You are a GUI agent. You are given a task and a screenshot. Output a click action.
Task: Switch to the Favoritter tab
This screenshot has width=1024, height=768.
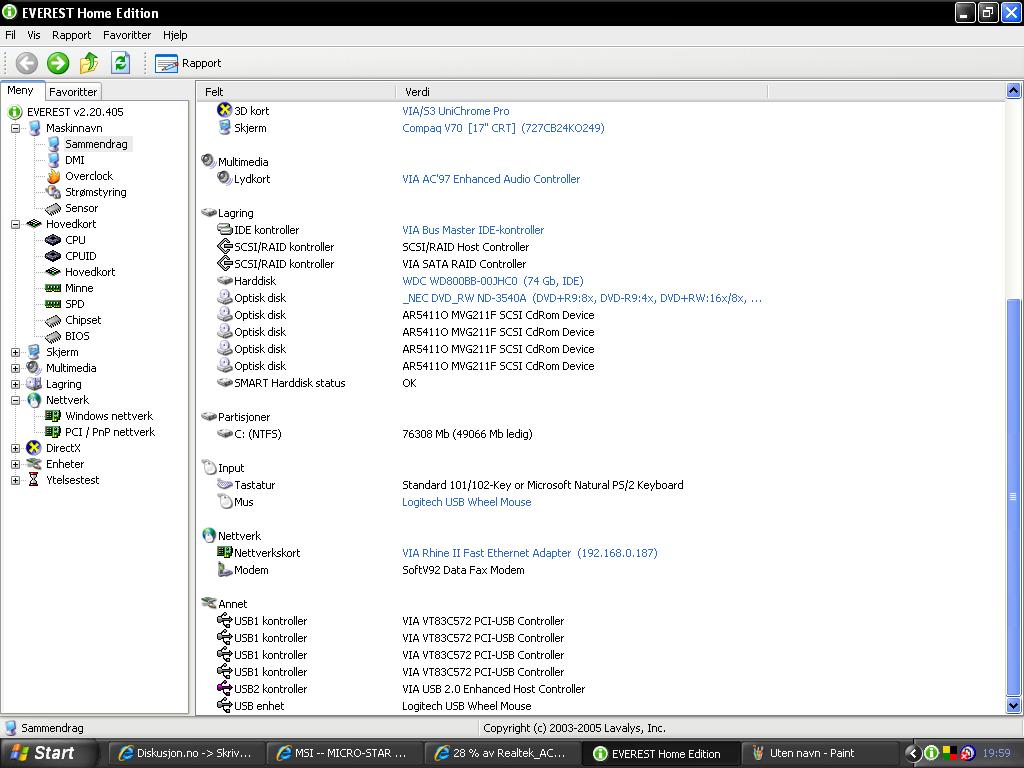(73, 92)
